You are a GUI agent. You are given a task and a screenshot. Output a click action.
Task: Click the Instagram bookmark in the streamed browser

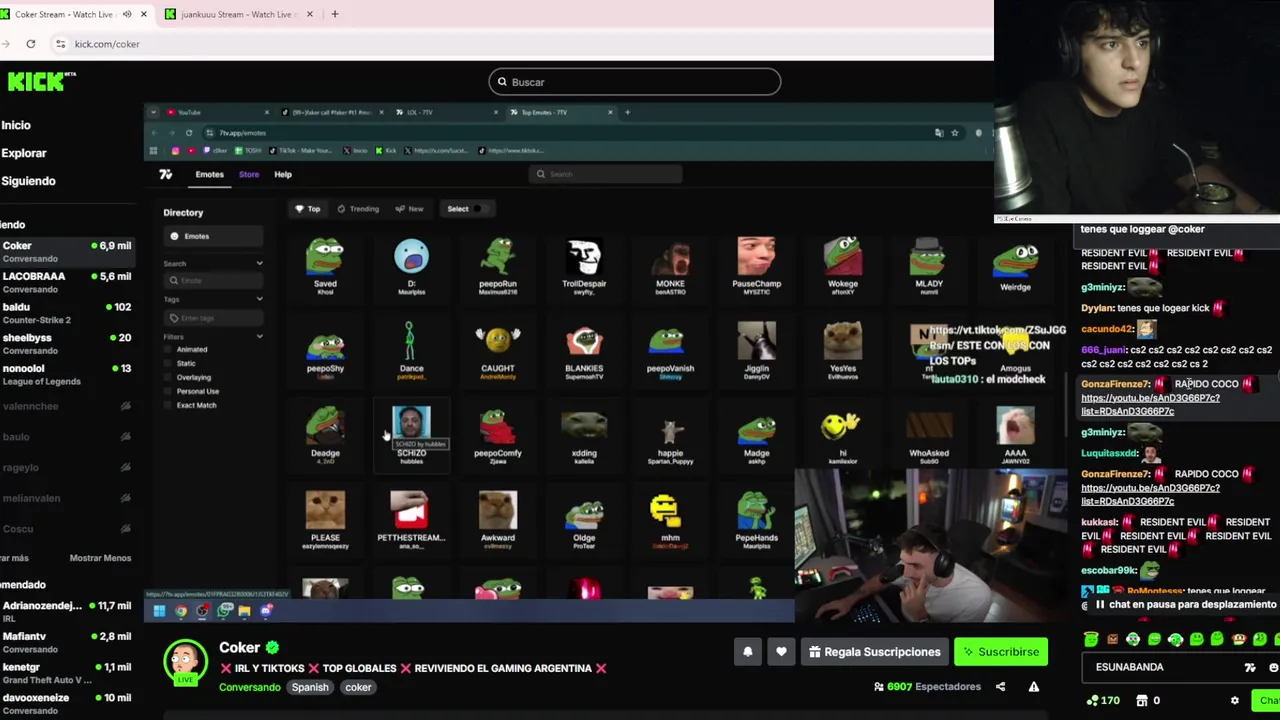pyautogui.click(x=175, y=151)
